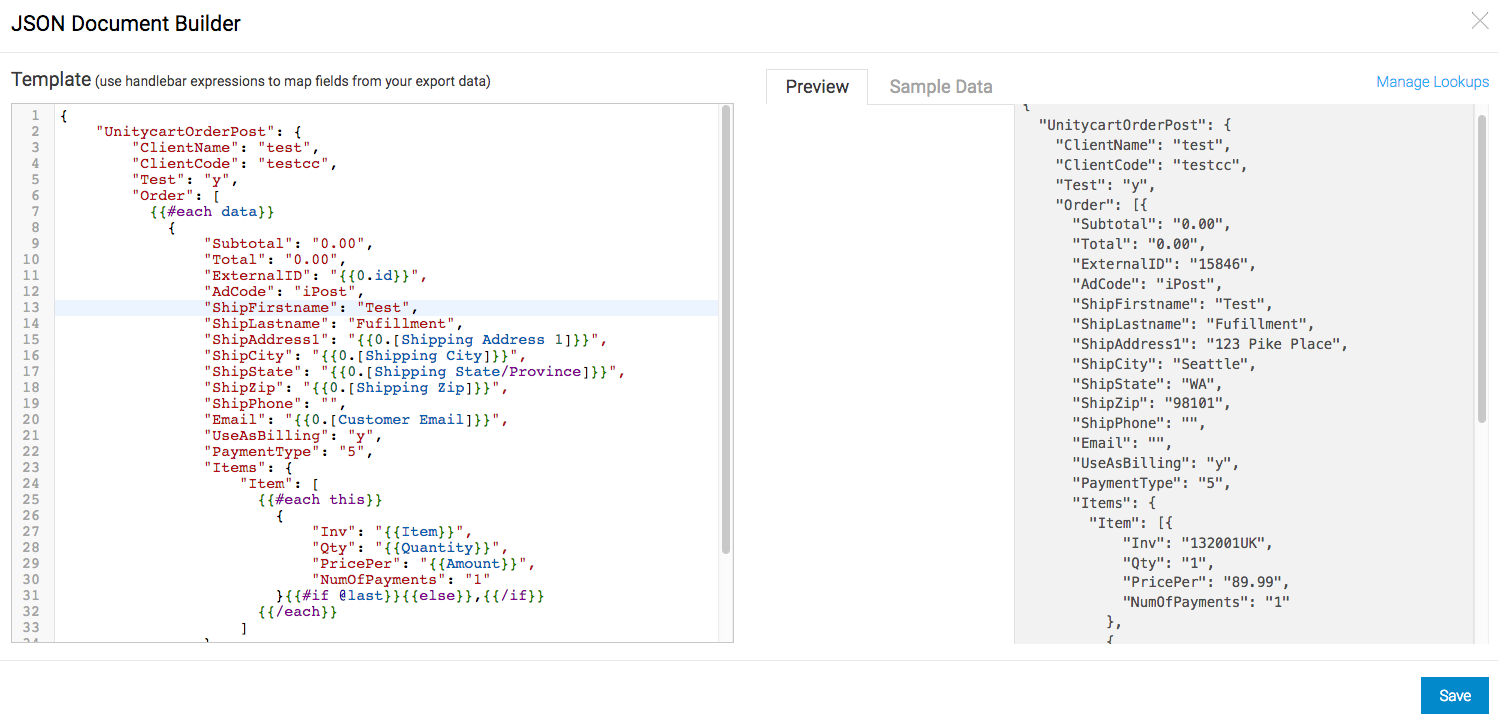This screenshot has width=1498, height=720.
Task: Click "ShipState": "WA" in the preview
Action: [1147, 383]
